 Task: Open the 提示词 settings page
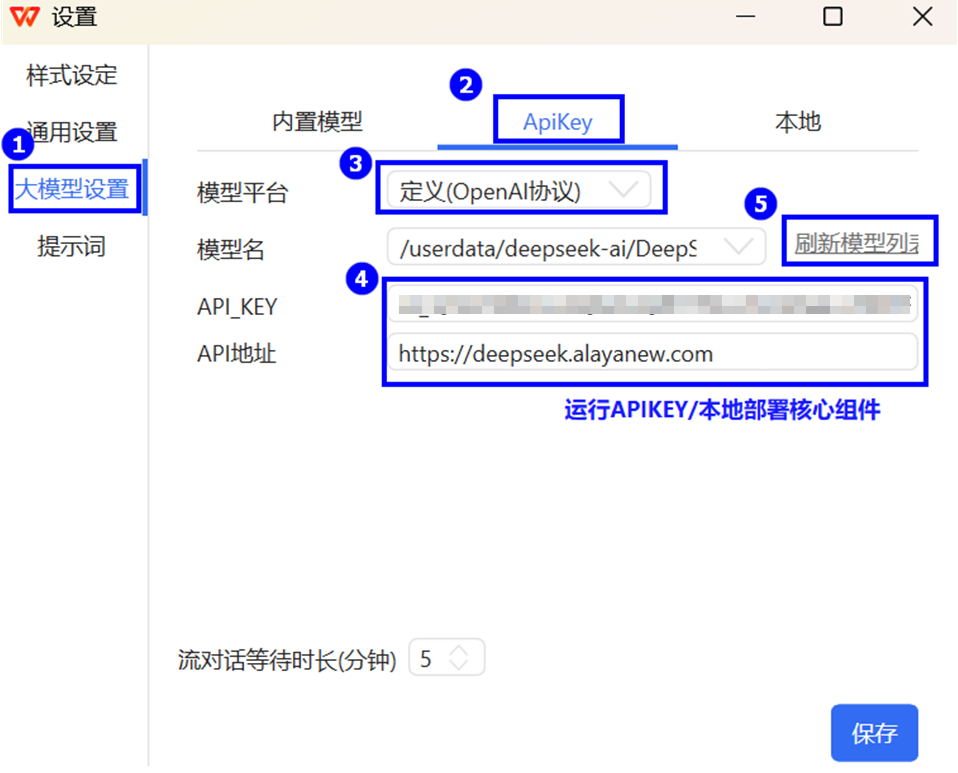pos(72,246)
